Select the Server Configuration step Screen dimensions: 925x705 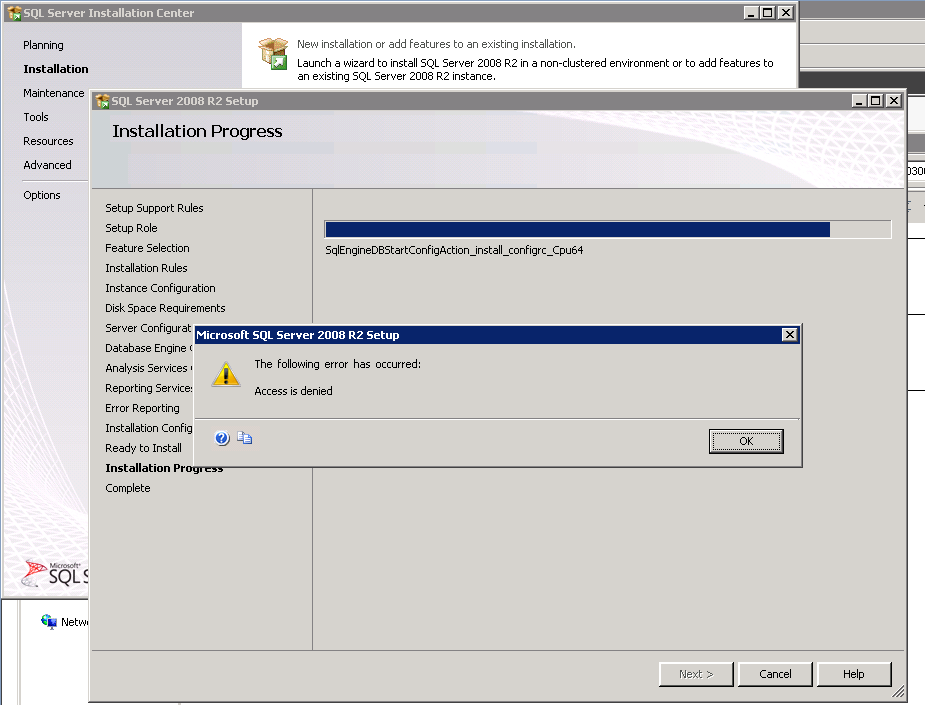tap(149, 328)
